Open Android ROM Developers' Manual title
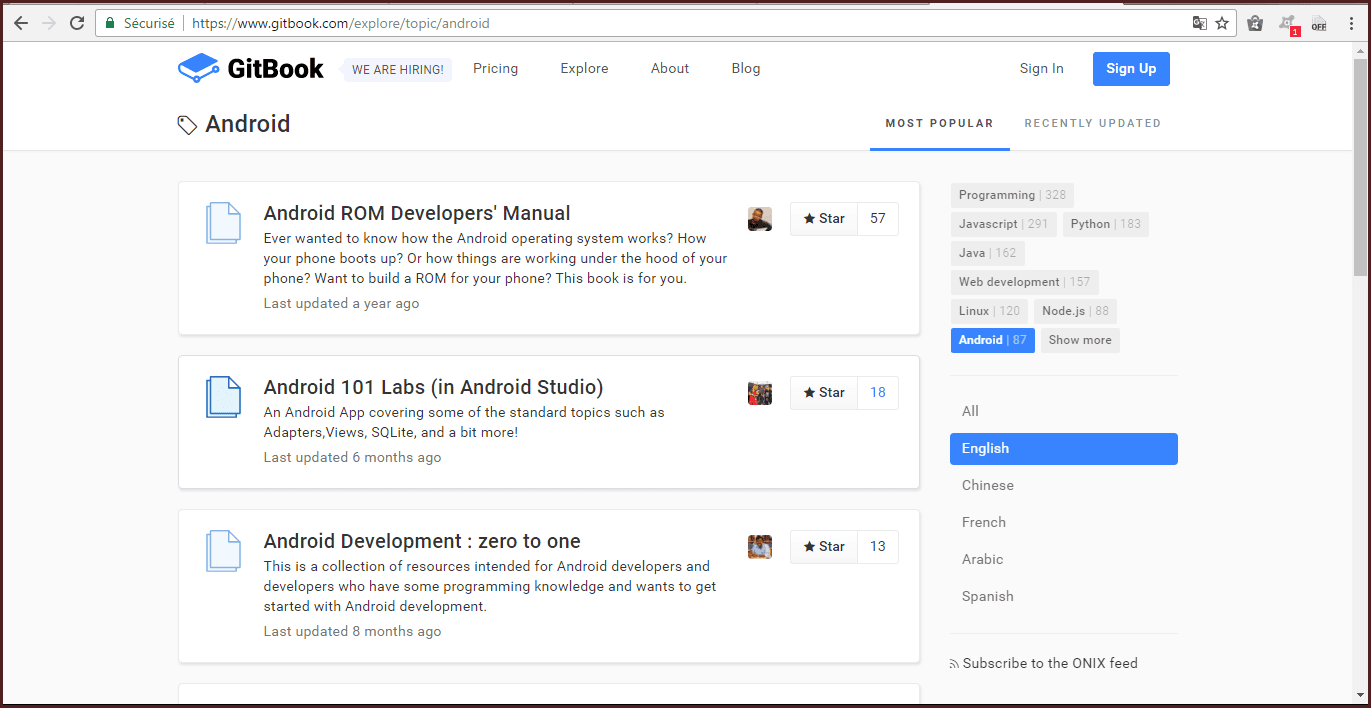This screenshot has height=708, width=1371. click(417, 213)
